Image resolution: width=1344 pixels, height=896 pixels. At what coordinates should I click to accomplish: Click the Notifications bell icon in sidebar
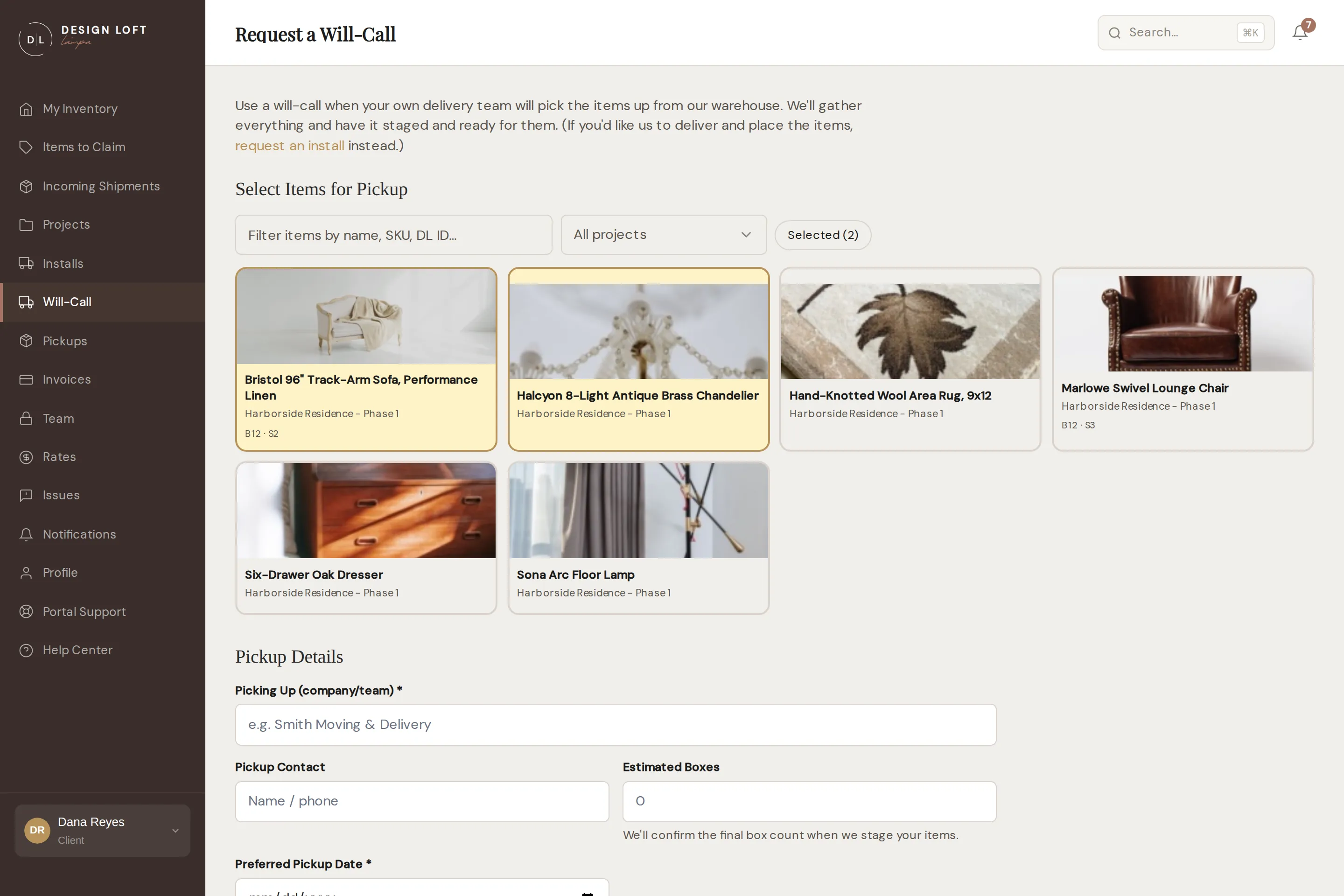point(26,534)
